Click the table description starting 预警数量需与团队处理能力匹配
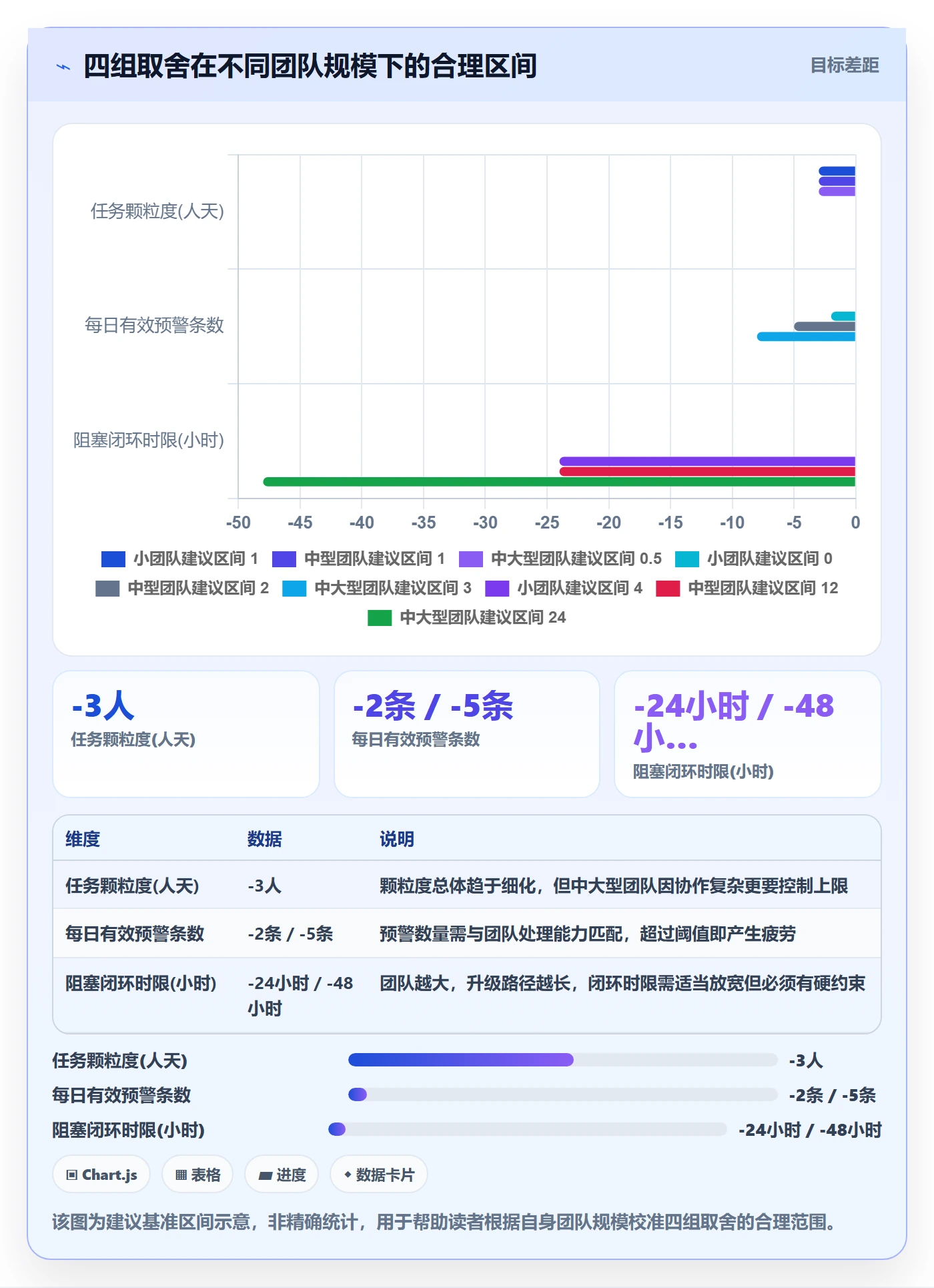934x1288 pixels. point(588,934)
